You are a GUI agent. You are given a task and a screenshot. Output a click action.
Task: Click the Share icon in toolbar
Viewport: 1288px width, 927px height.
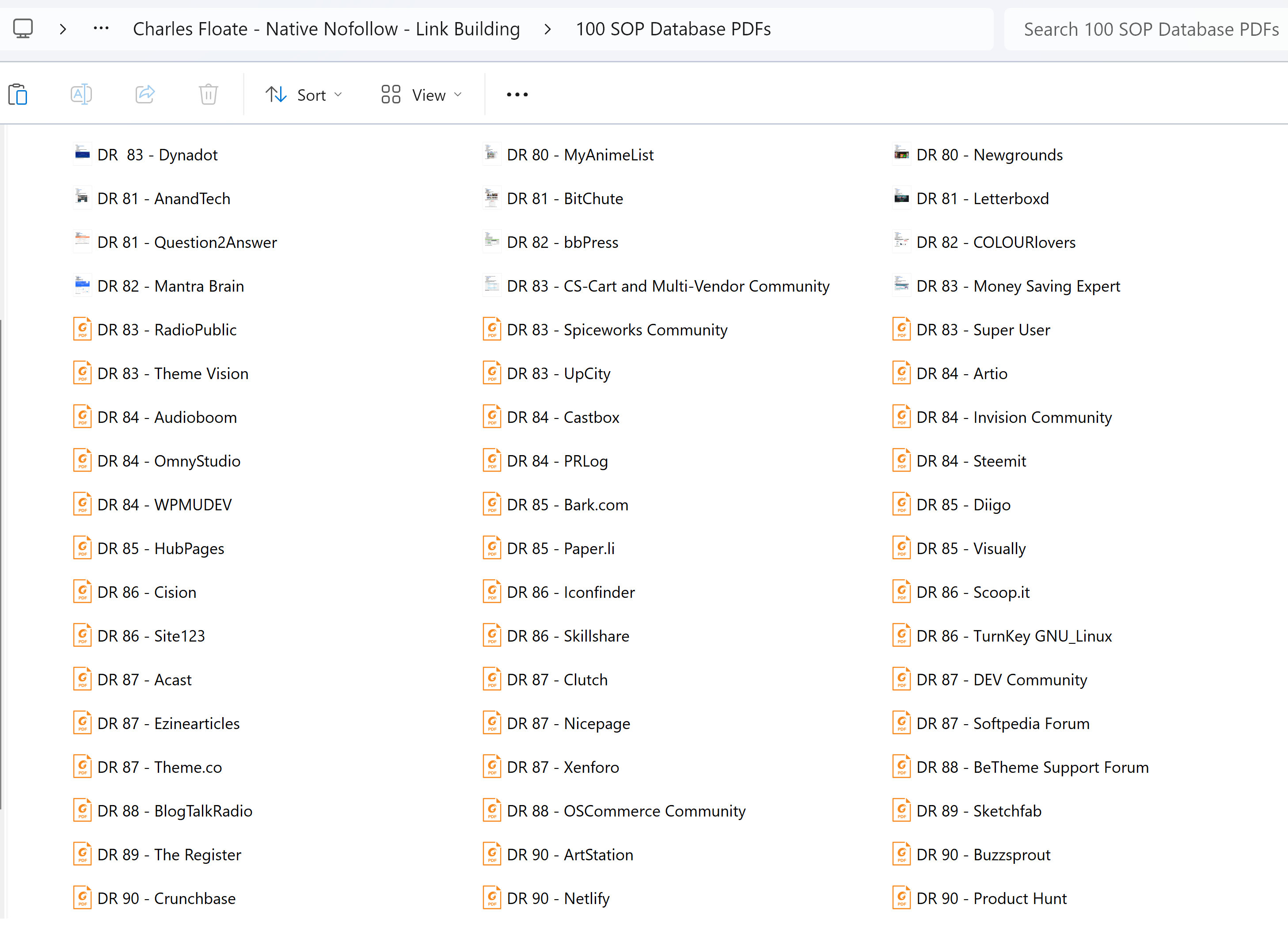145,94
